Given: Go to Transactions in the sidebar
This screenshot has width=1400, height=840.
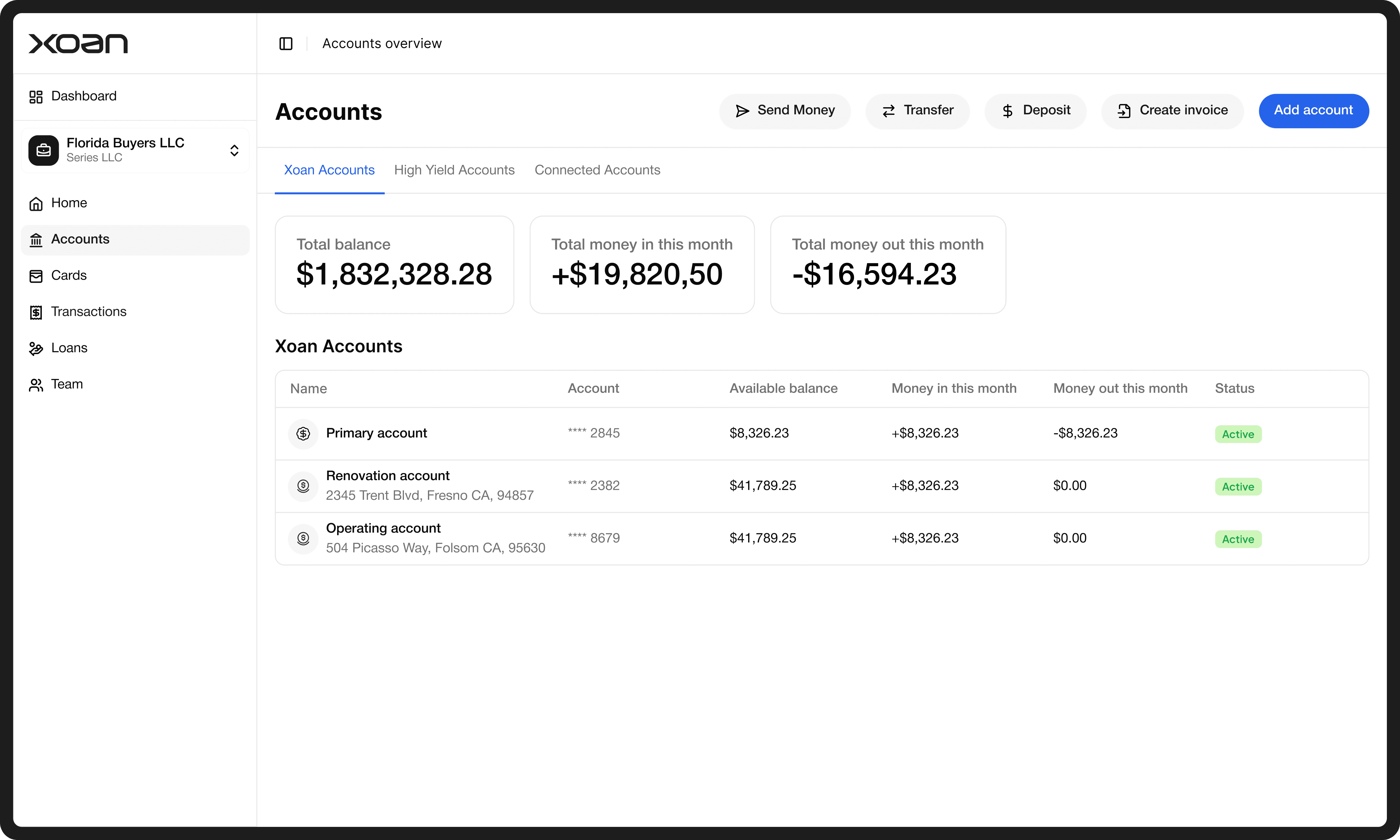Looking at the screenshot, I should click(x=88, y=312).
